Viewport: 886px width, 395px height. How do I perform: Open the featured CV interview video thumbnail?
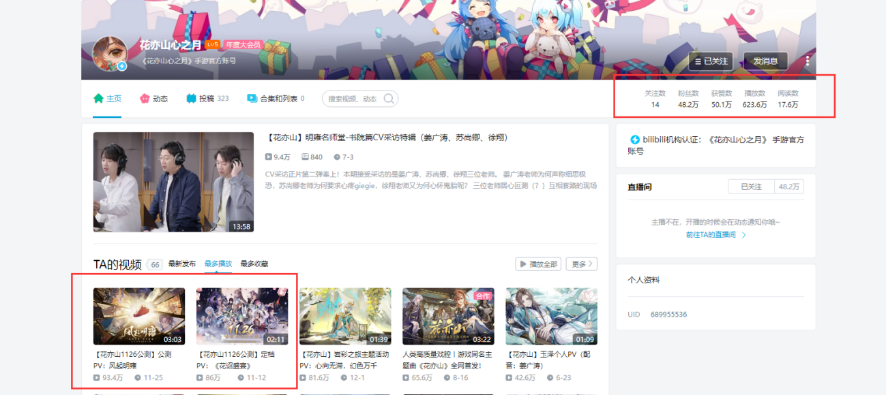(173, 182)
